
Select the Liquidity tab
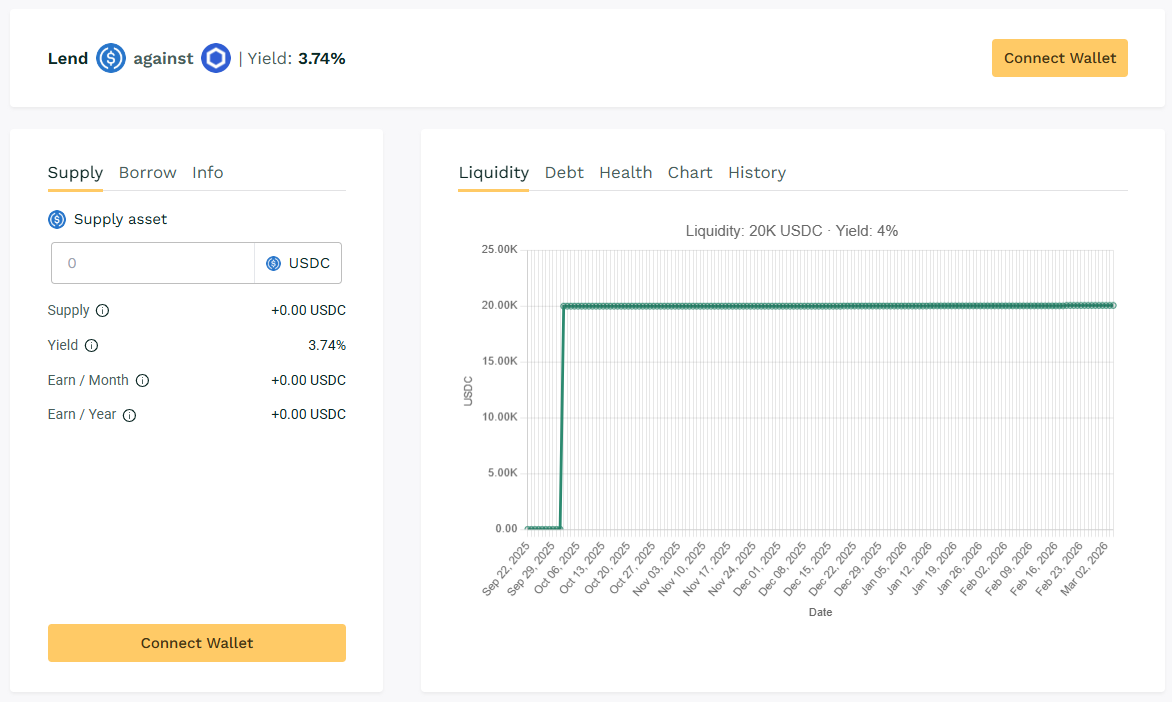(x=493, y=173)
